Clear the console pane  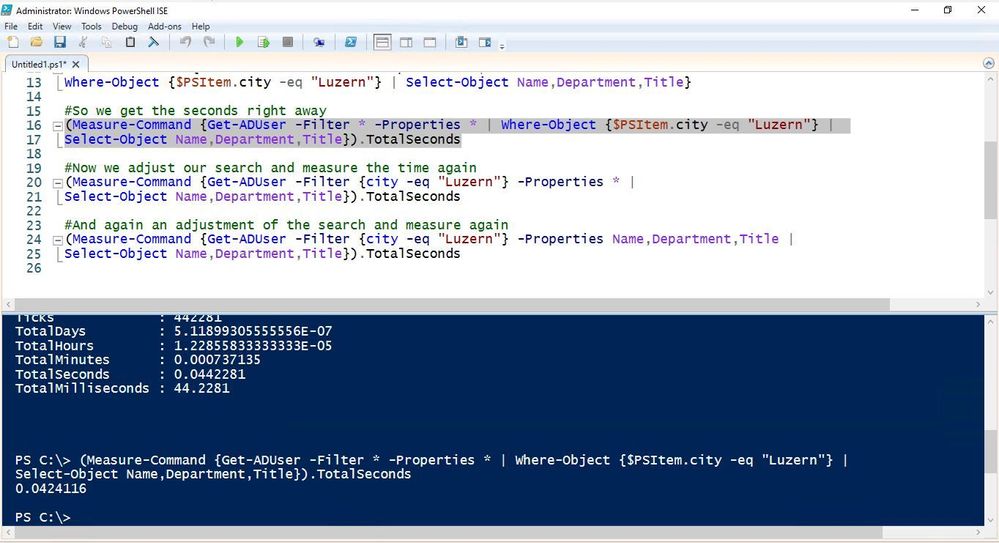pyautogui.click(x=154, y=43)
